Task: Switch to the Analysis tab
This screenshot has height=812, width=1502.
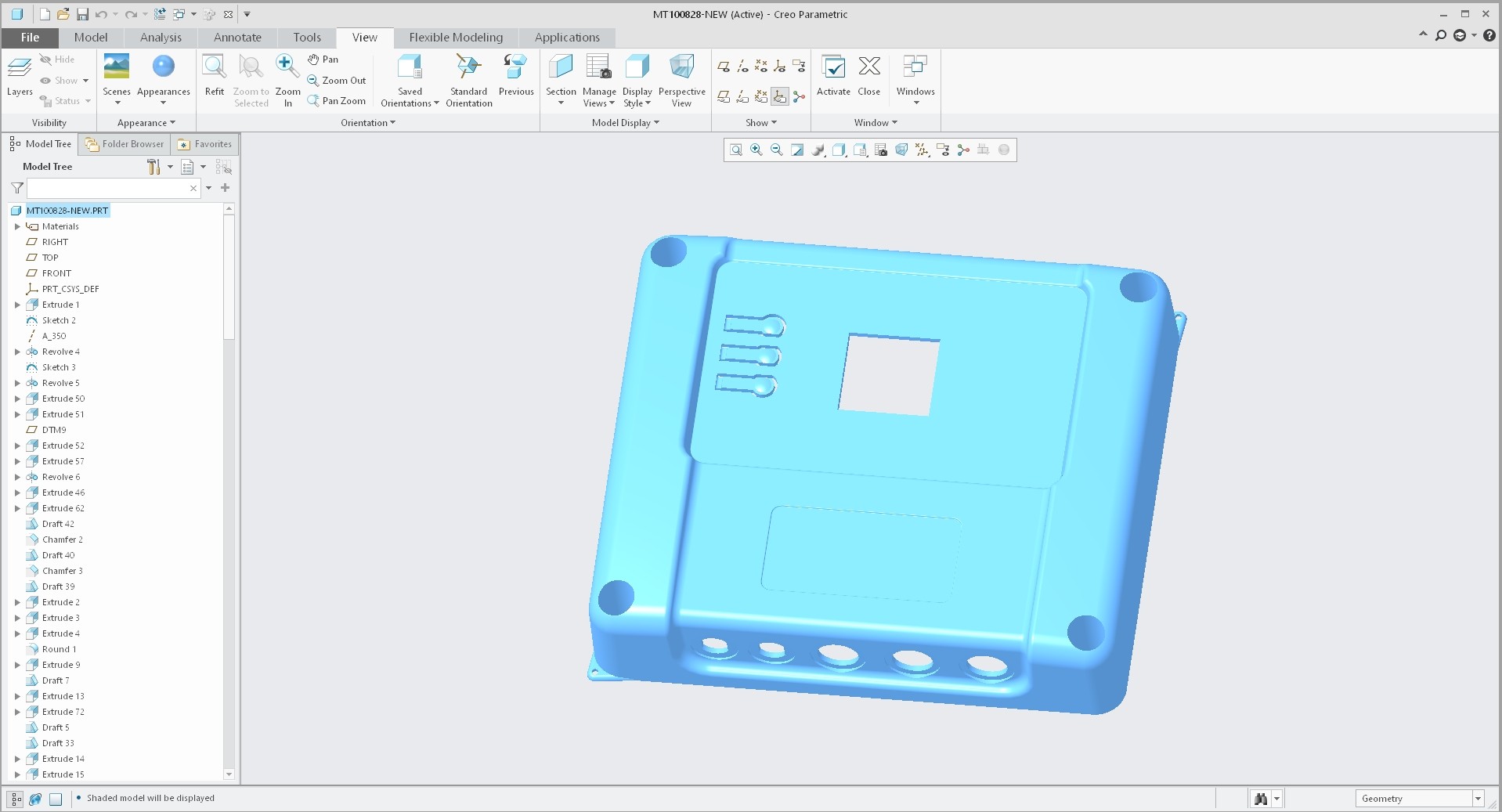Action: [x=161, y=38]
